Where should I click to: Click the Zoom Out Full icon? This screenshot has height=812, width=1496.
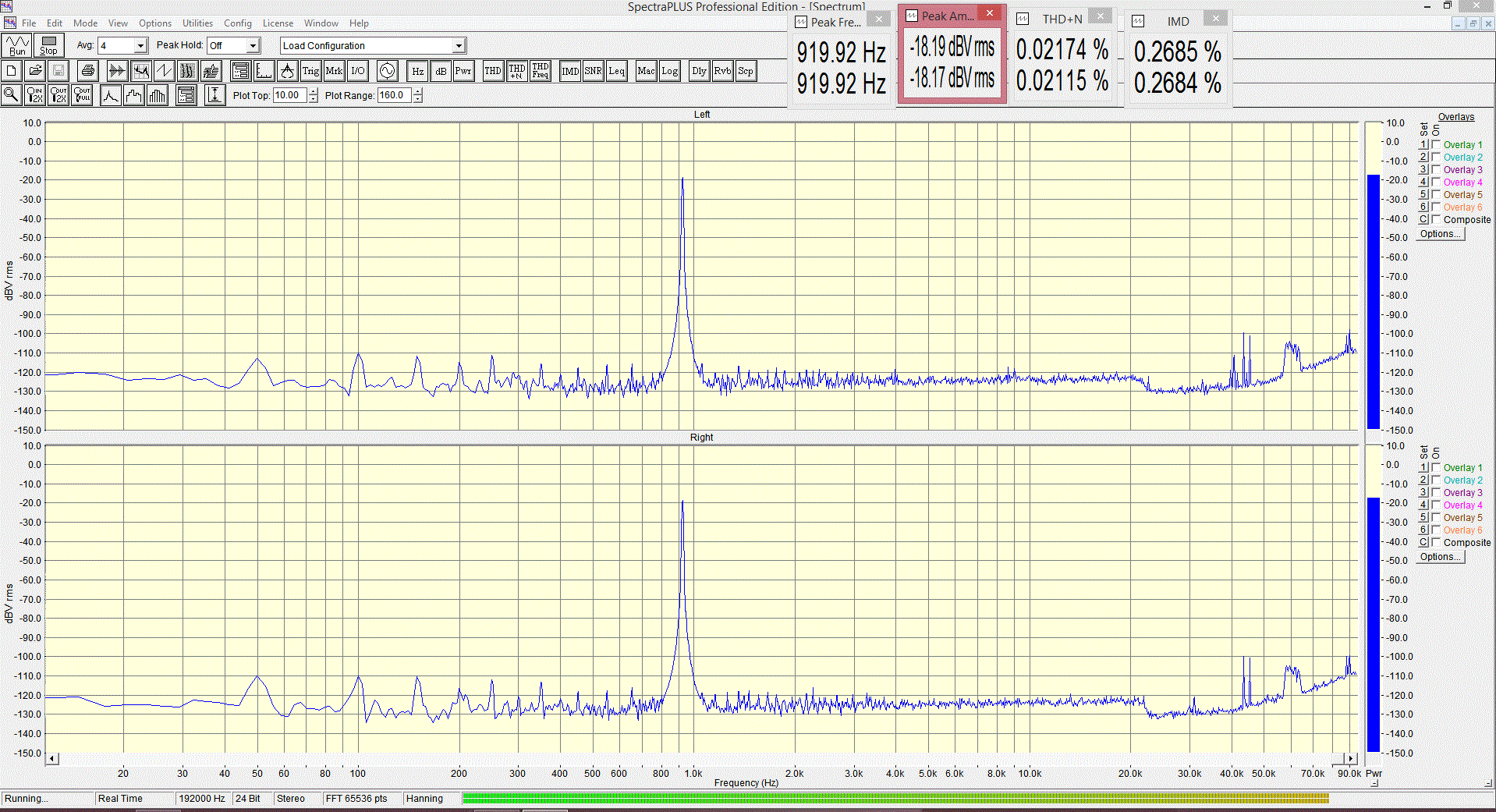tap(82, 95)
